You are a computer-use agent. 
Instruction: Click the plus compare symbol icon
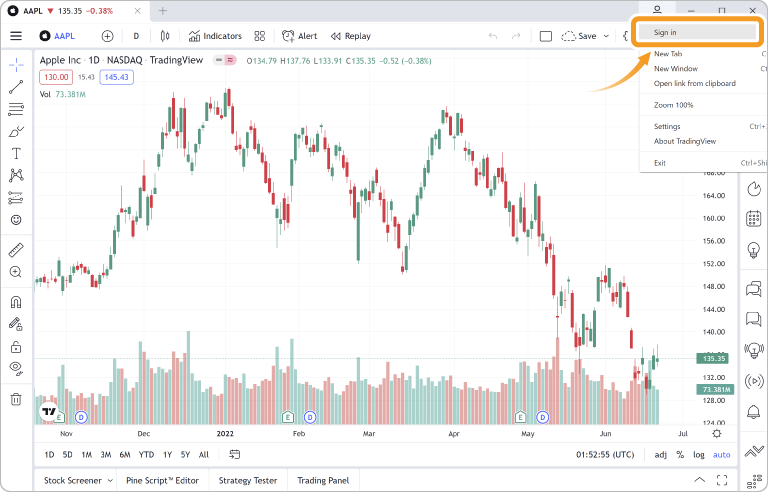[107, 36]
